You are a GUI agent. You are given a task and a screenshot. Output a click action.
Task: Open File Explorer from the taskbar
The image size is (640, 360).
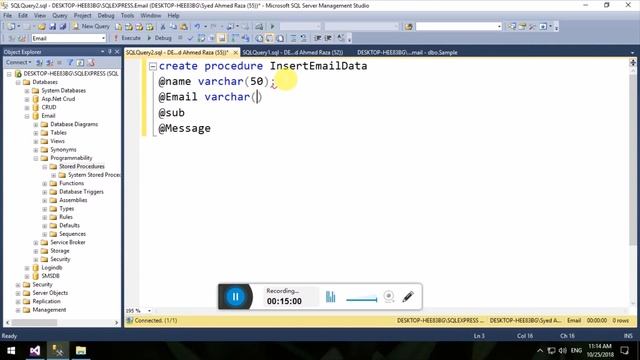pos(81,351)
